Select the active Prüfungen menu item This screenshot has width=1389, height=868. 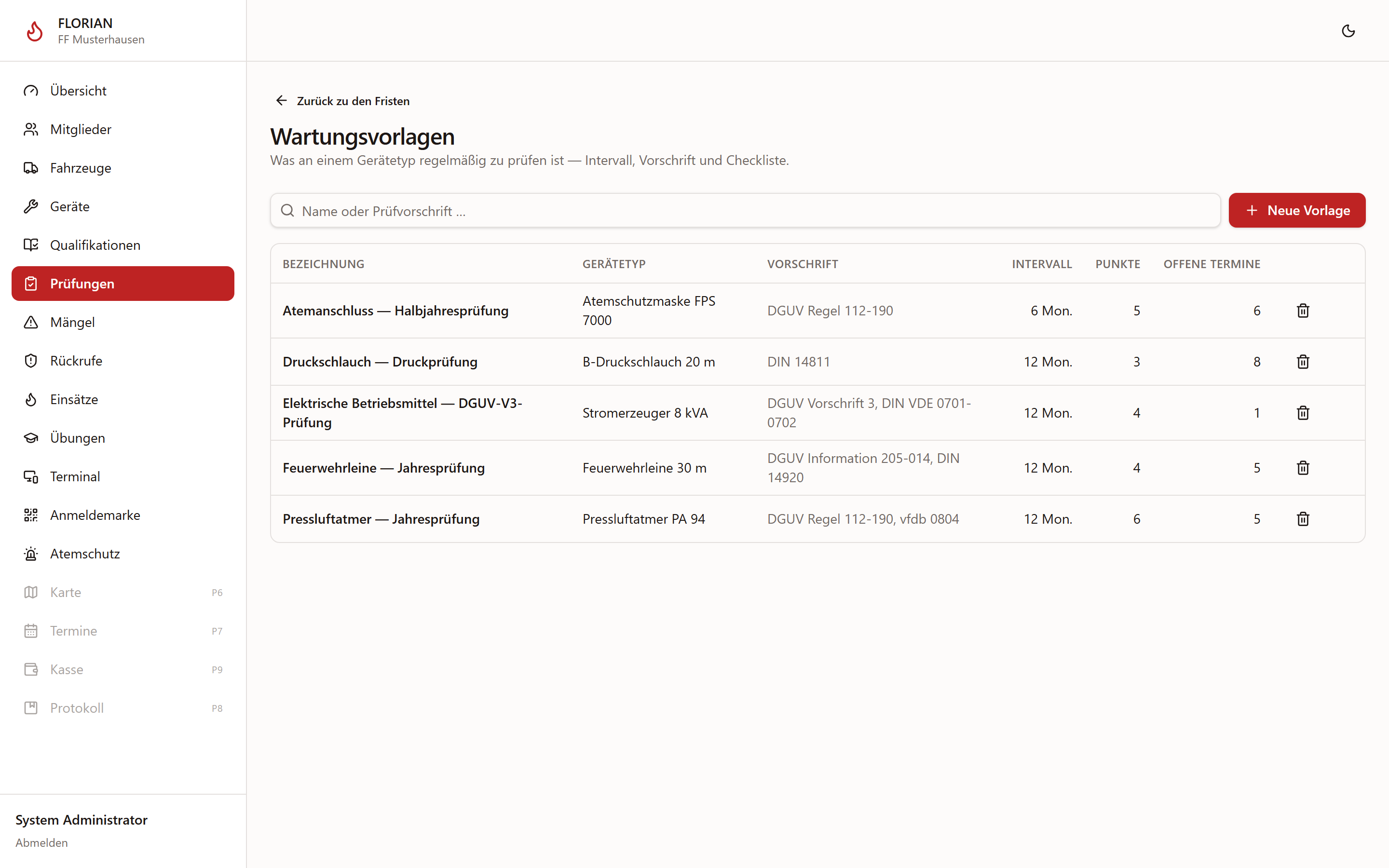pyautogui.click(x=123, y=284)
